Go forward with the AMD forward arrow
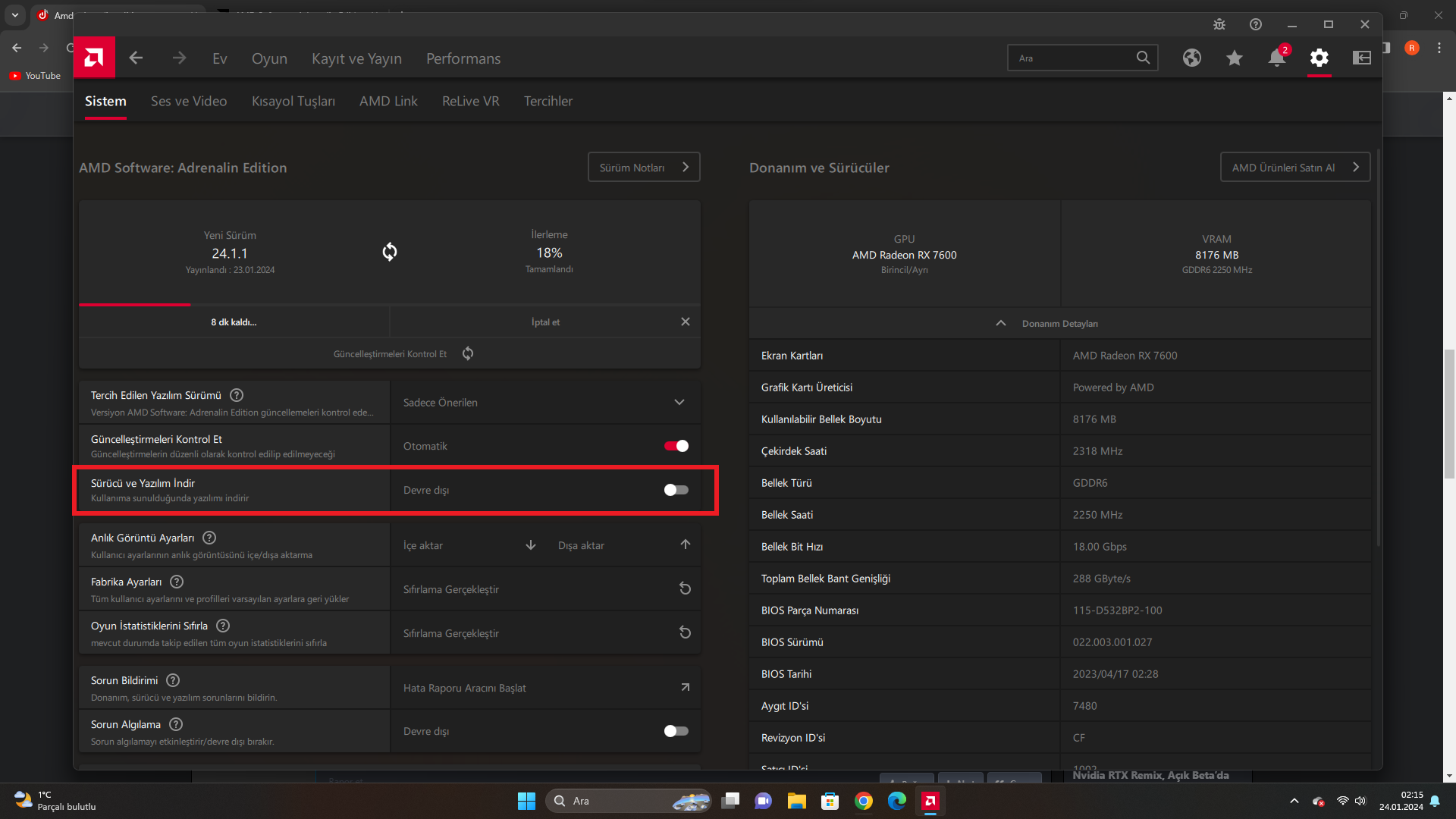 tap(179, 58)
